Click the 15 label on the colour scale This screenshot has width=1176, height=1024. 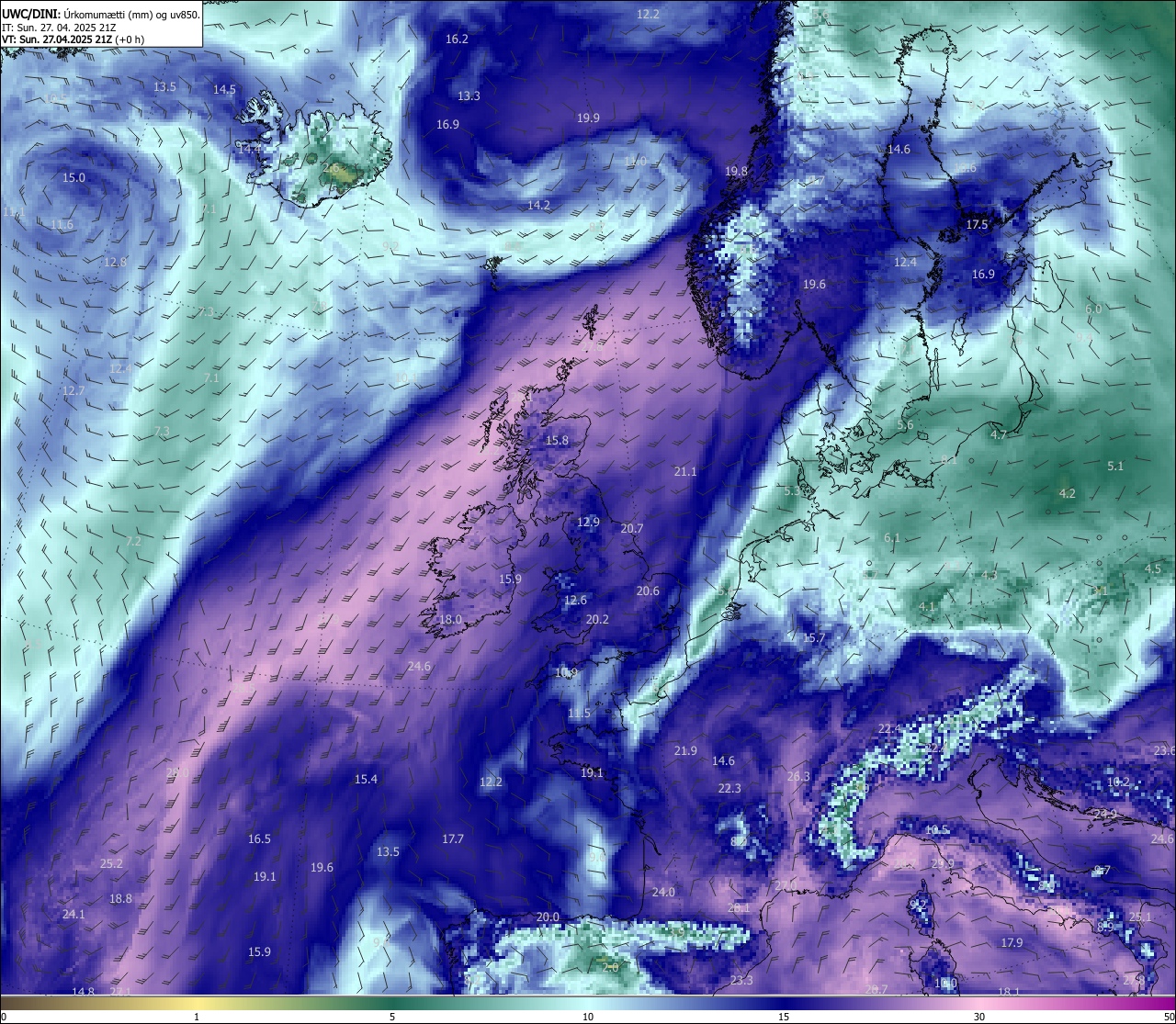(784, 1017)
